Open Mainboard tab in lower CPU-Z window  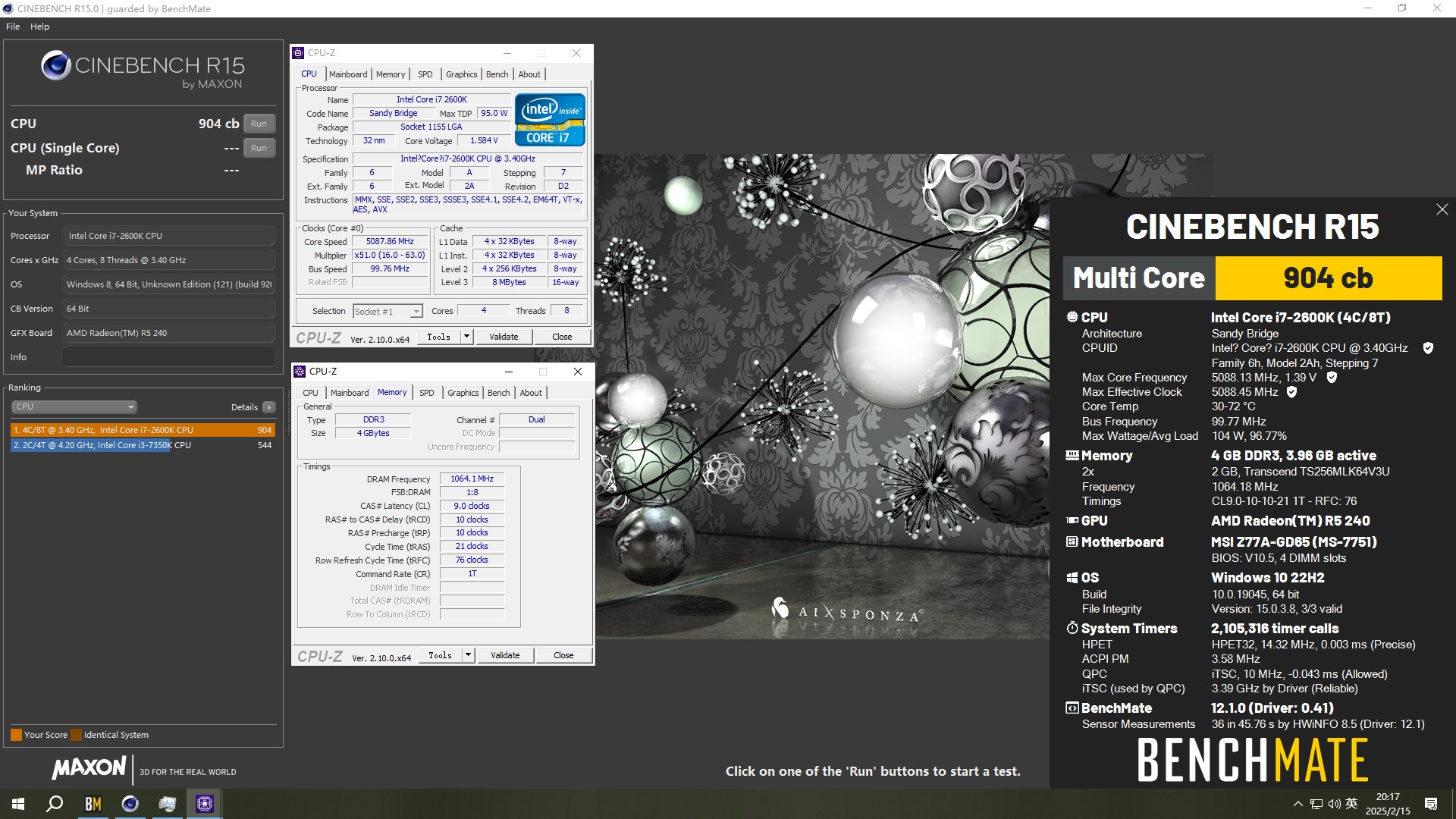[350, 393]
